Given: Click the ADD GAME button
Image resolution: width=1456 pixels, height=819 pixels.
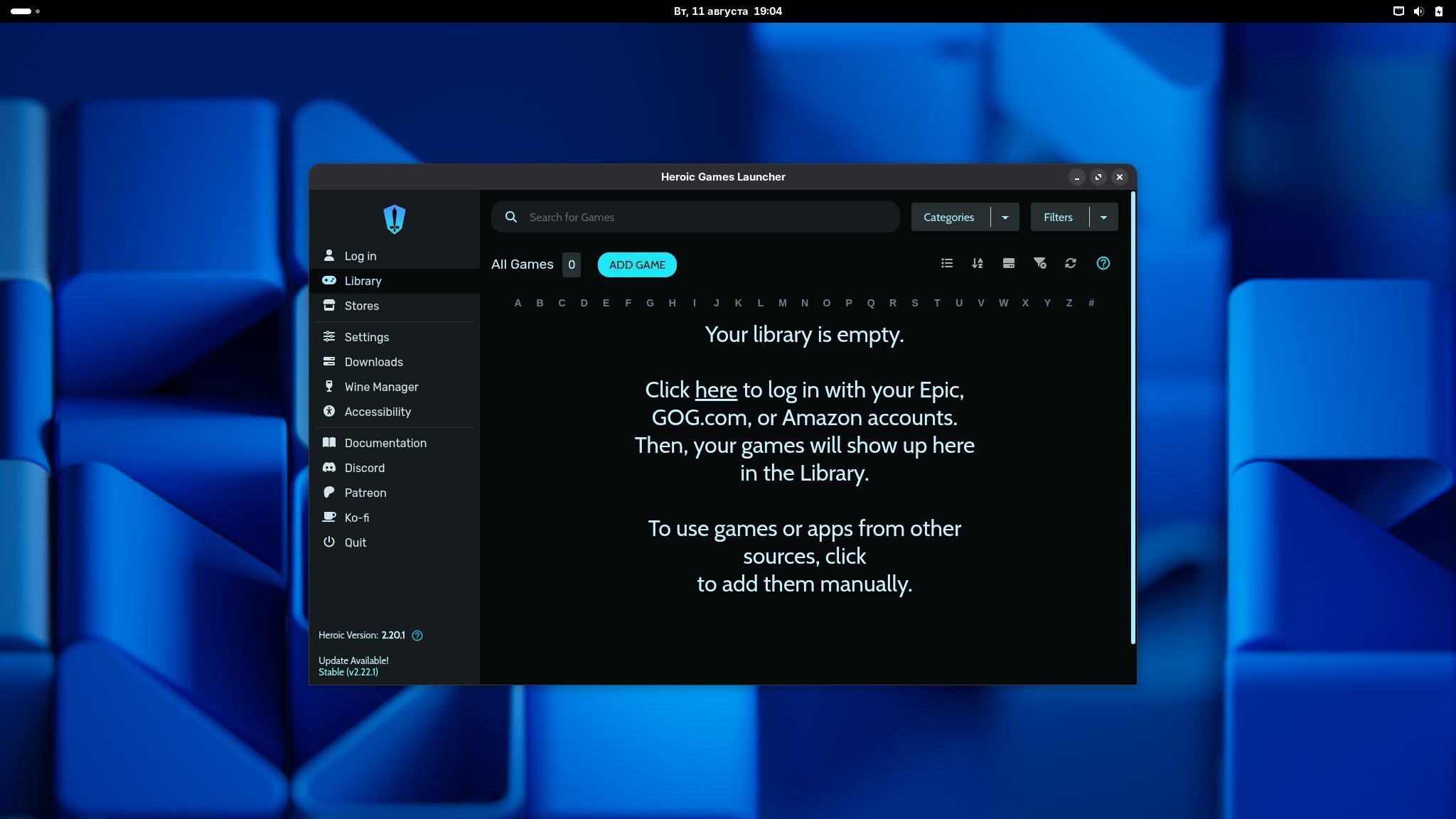Looking at the screenshot, I should (x=637, y=264).
